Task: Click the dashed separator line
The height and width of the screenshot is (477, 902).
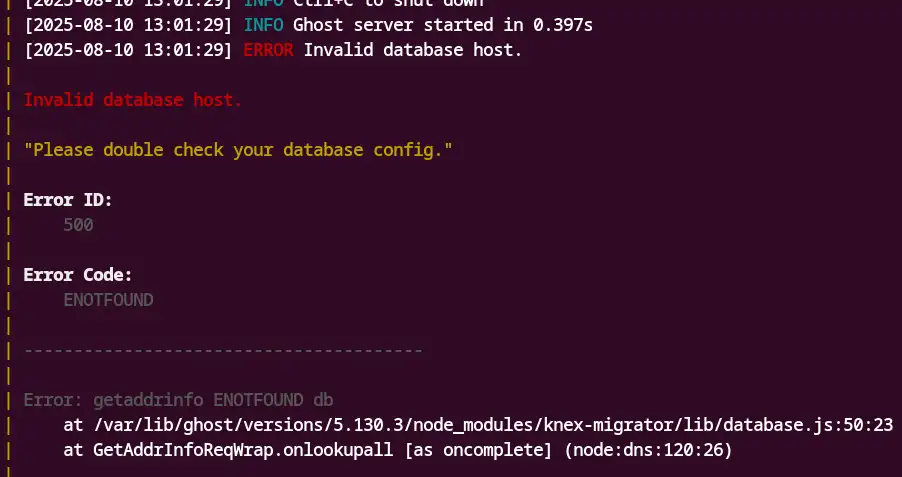Action: click(222, 350)
